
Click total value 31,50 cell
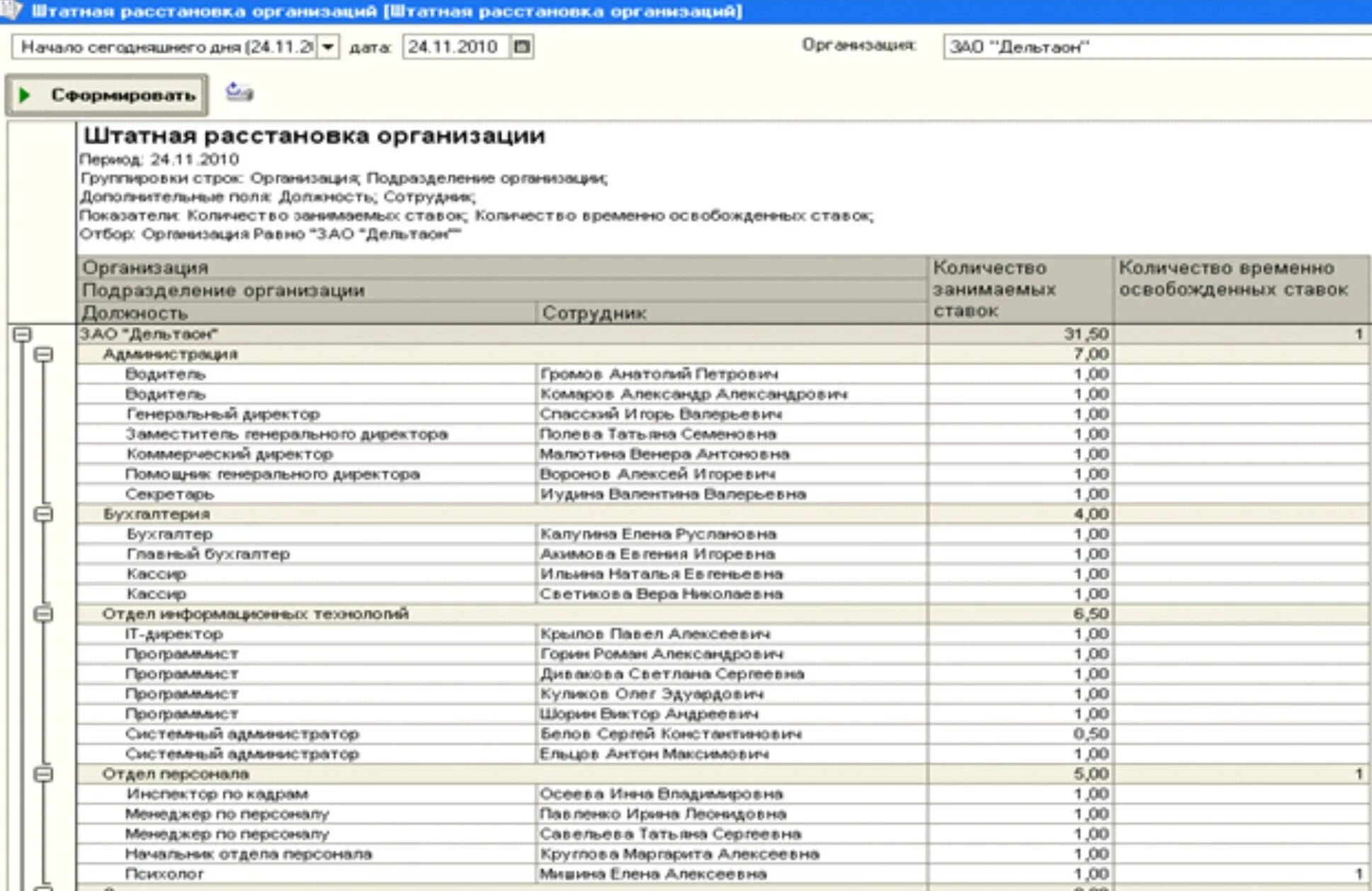click(1020, 334)
